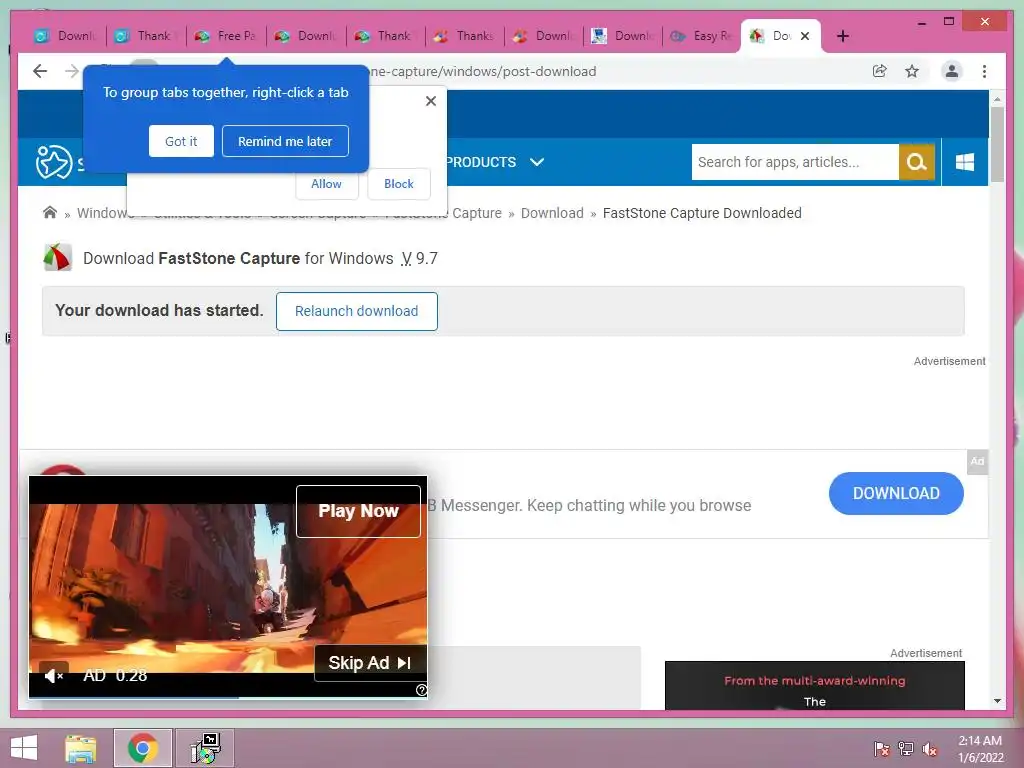1024x768 pixels.
Task: Click the Windows platform icon in site header
Action: coord(965,162)
